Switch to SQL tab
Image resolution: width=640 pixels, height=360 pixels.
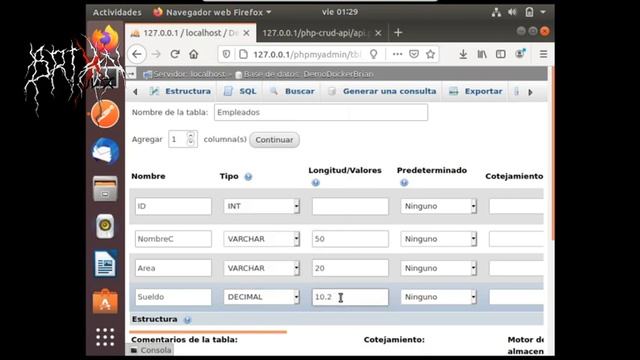240,91
